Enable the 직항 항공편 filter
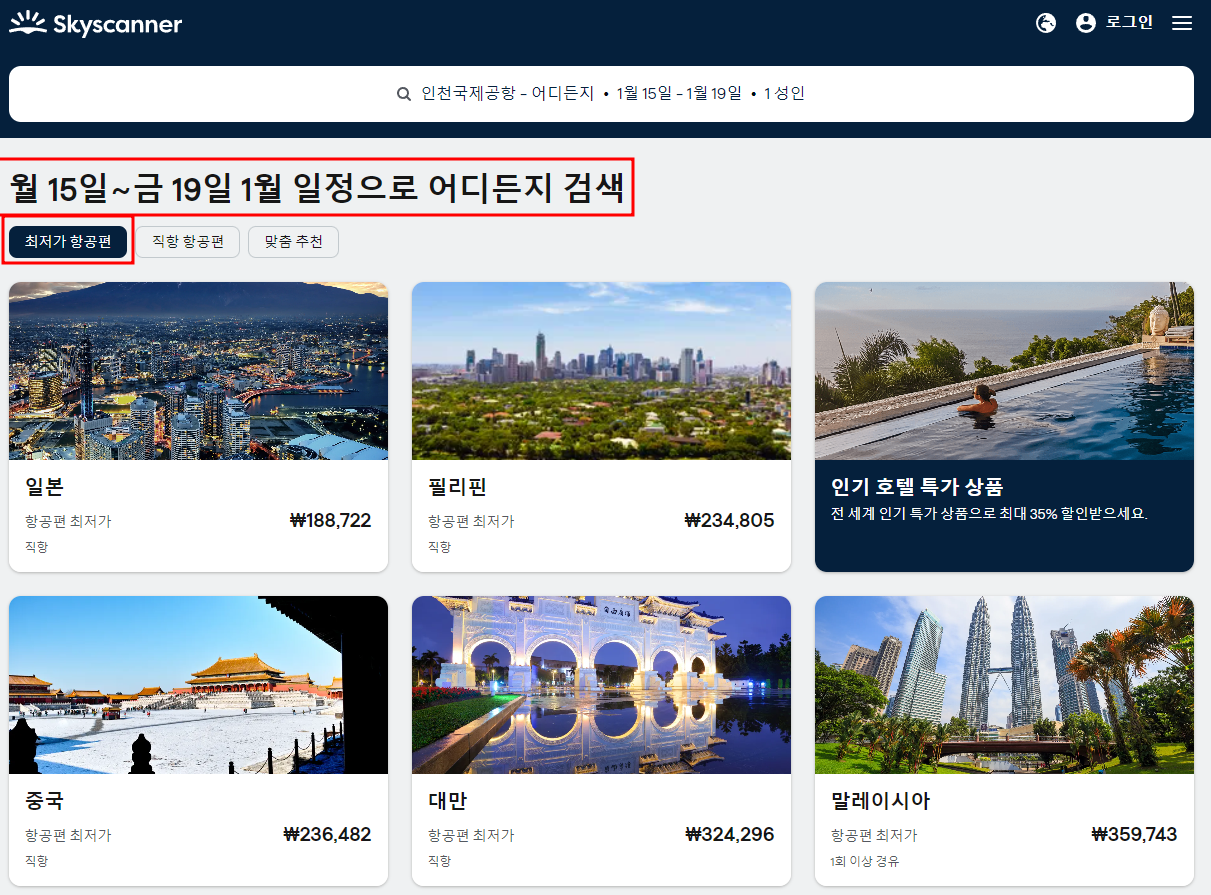The height and width of the screenshot is (895, 1211). click(x=188, y=240)
